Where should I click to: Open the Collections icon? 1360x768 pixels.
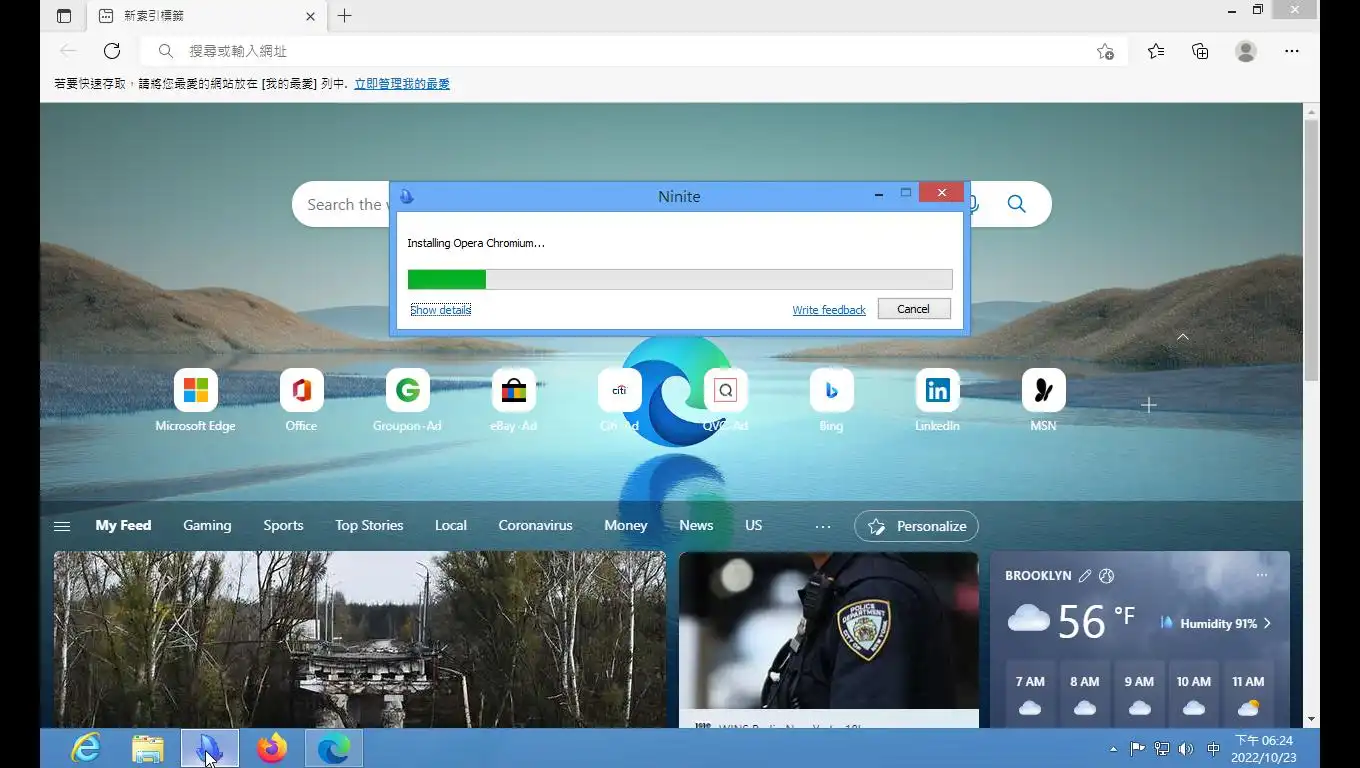1200,51
